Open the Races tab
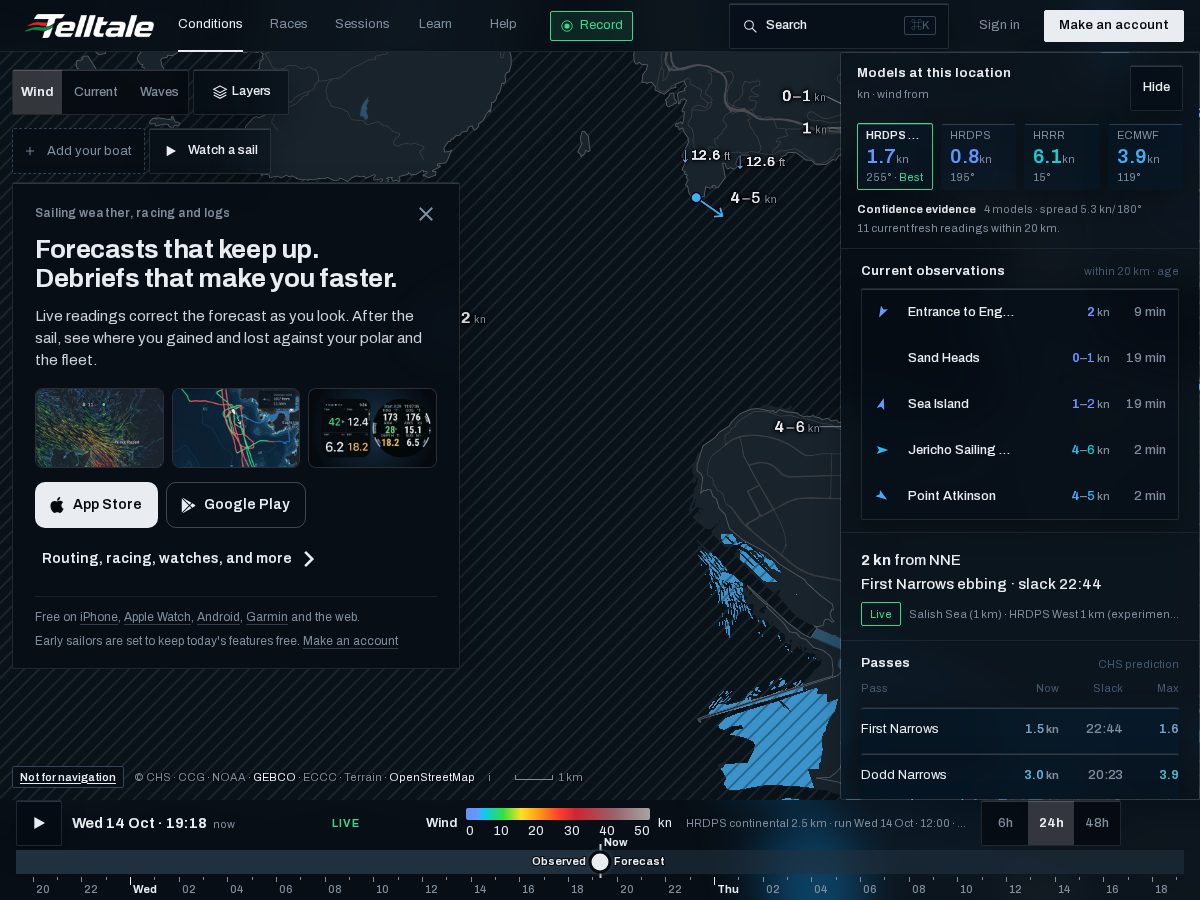 tap(289, 24)
